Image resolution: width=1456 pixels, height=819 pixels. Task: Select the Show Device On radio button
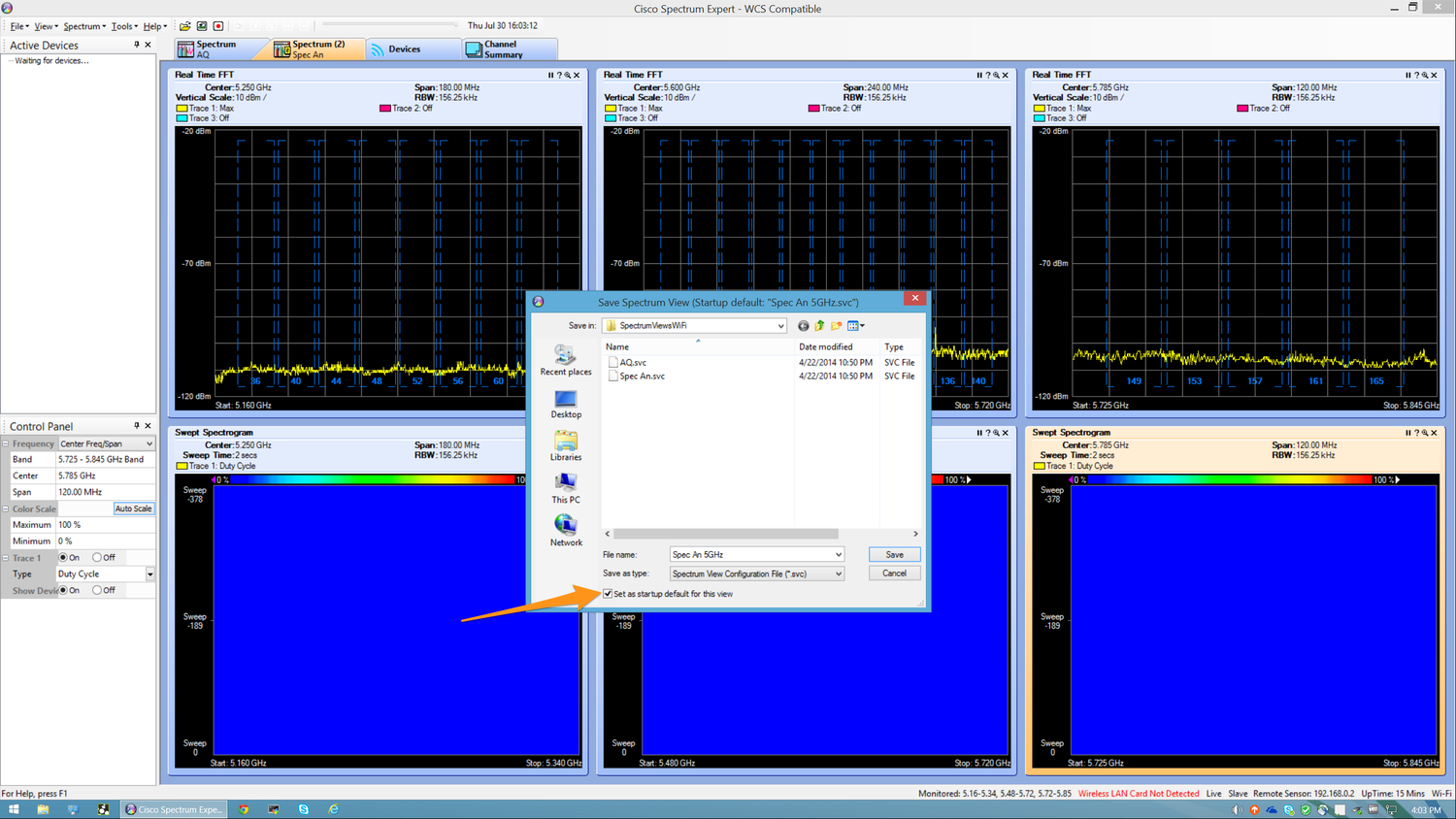[x=63, y=590]
